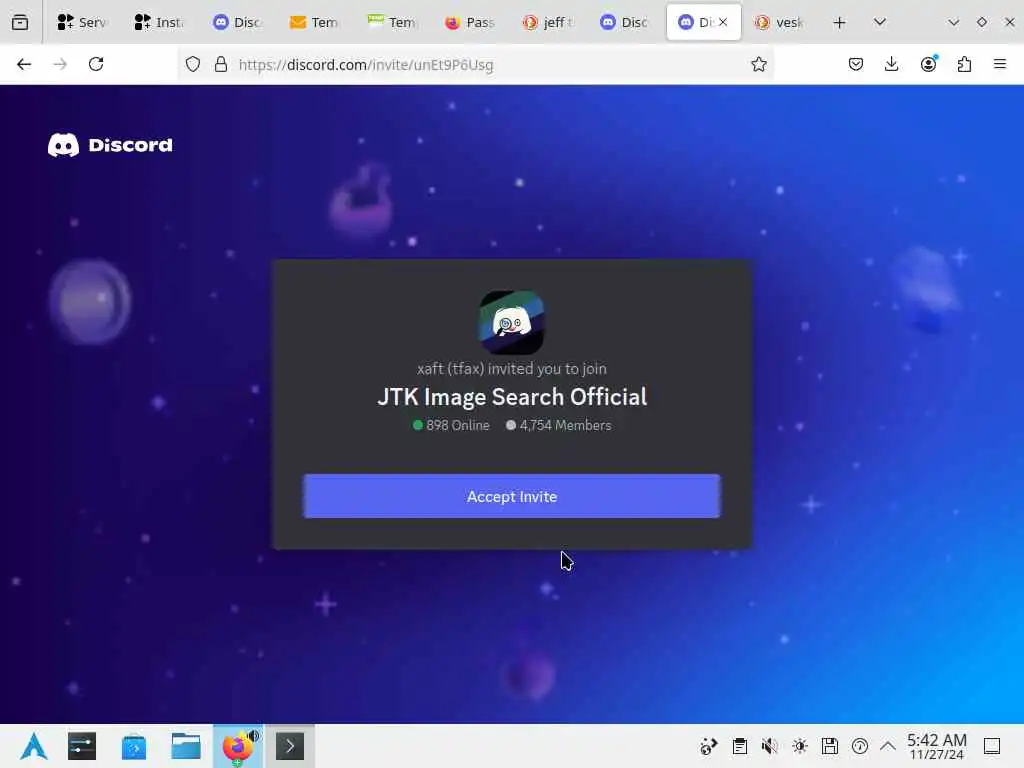Image resolution: width=1024 pixels, height=768 pixels.
Task: Open the Firefox hamburger menu
Action: (1000, 64)
